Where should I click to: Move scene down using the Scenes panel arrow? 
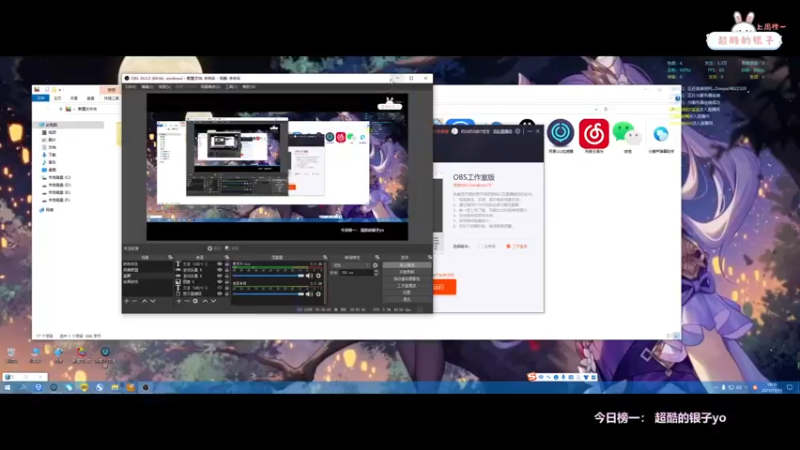point(153,301)
